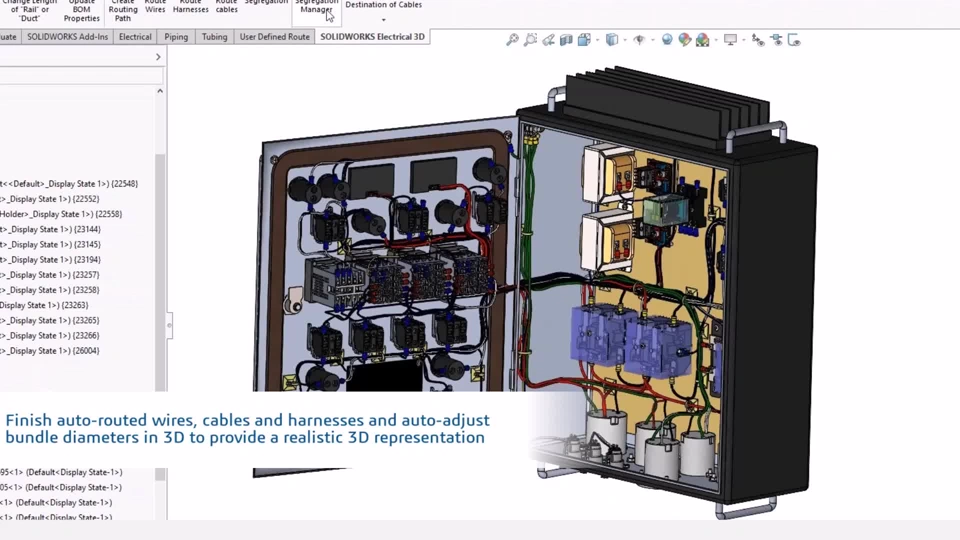Open the SOLIDWORKS Add-Ins tab
This screenshot has height=540, width=960.
(67, 37)
